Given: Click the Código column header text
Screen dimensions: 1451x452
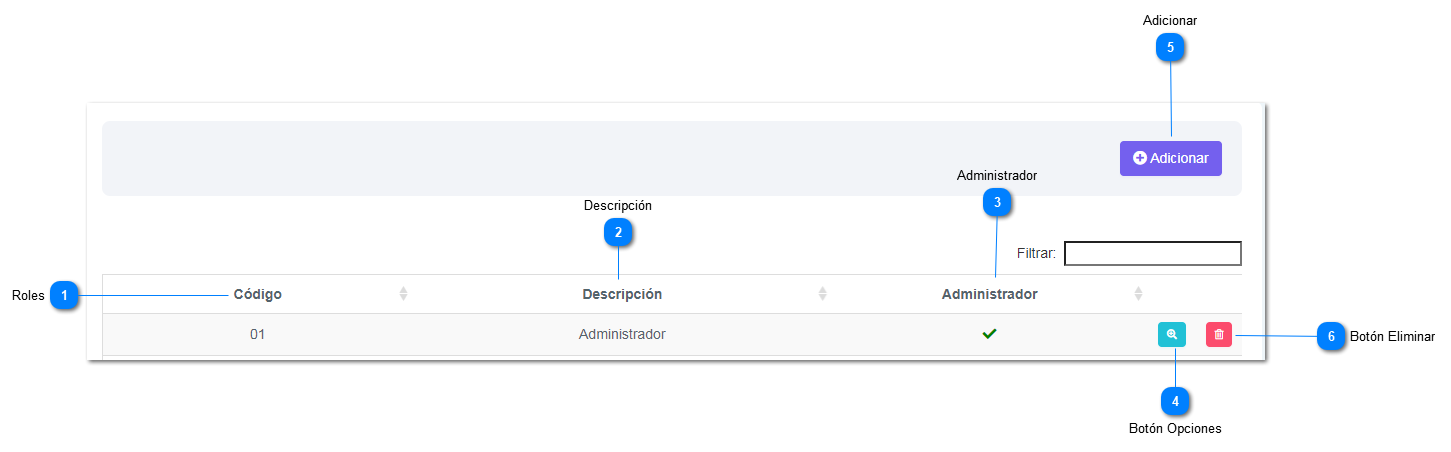Looking at the screenshot, I should click(x=257, y=294).
